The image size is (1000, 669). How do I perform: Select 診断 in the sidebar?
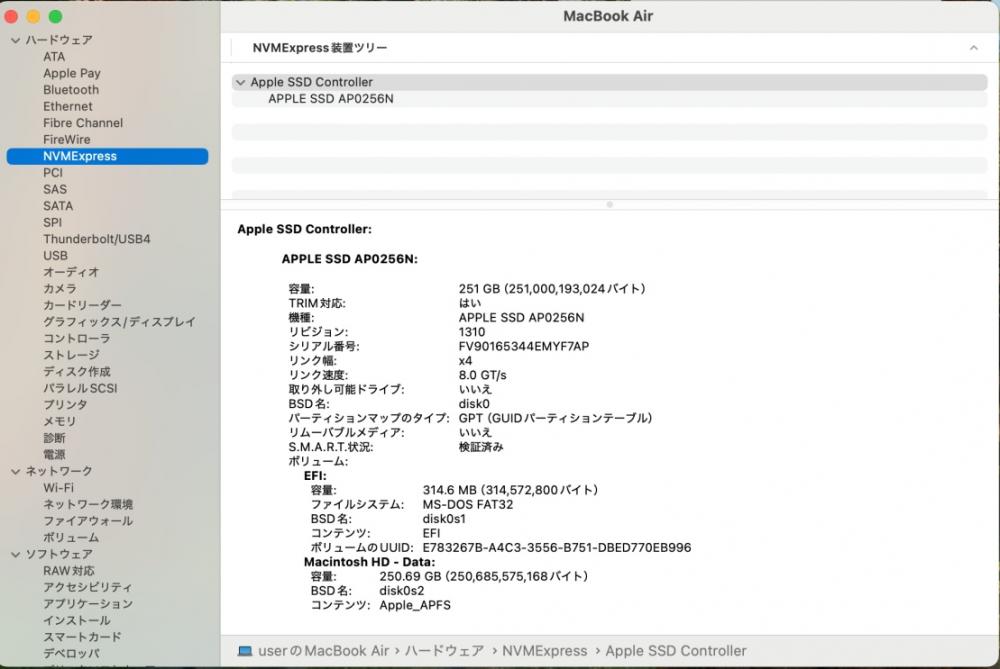54,438
